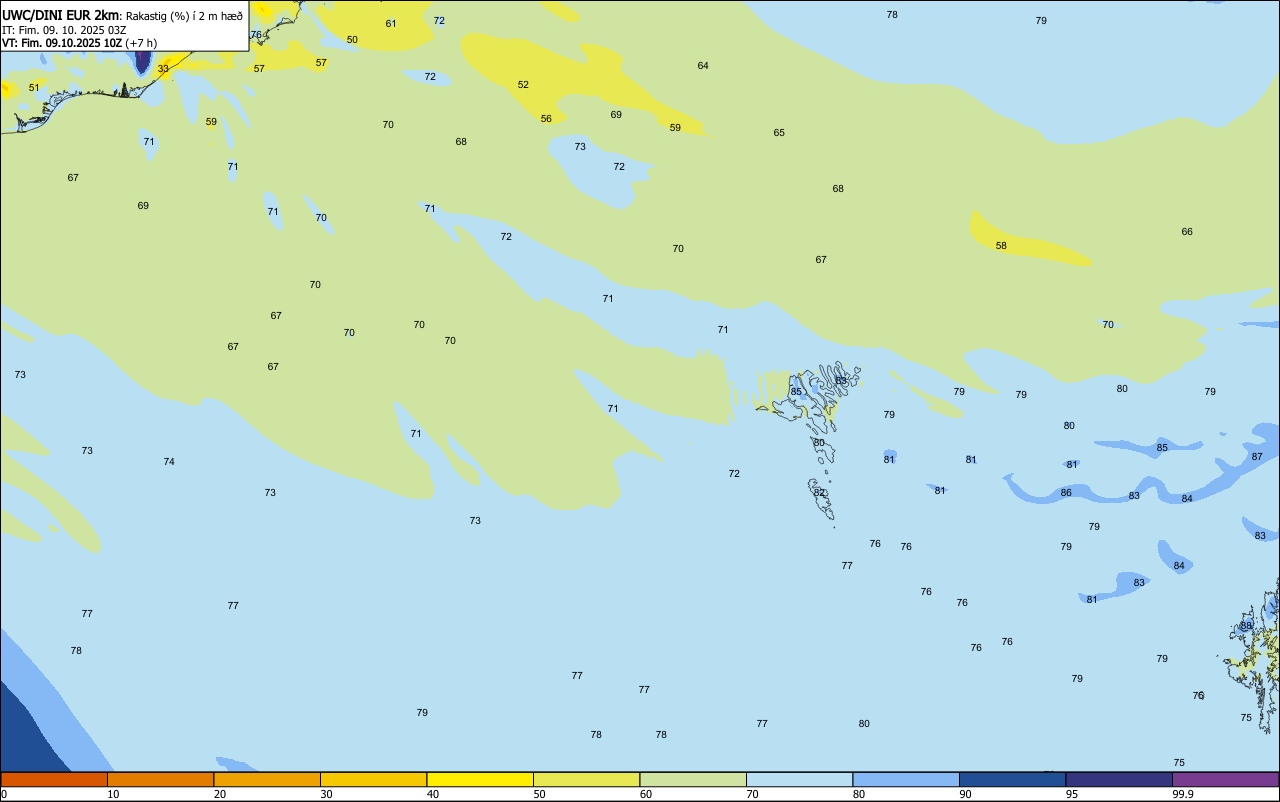Click the 0–10 dark orange legend swatch
Screen dimensions: 1280x802
click(54, 779)
